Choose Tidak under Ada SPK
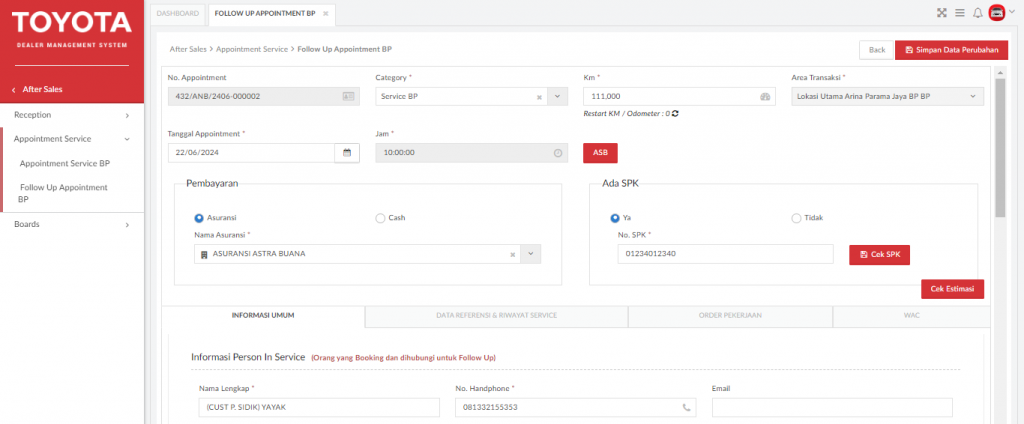This screenshot has height=424, width=1024. click(795, 218)
